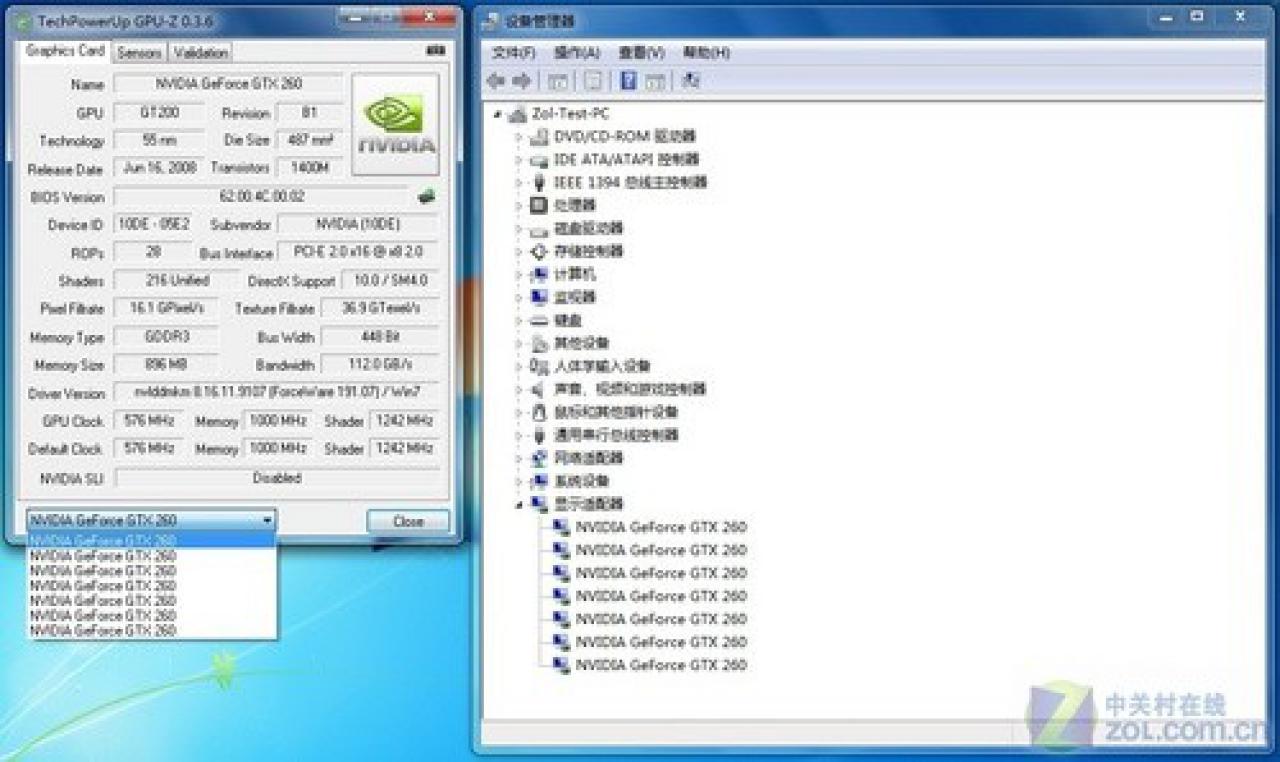This screenshot has height=762, width=1280.
Task: Open the 文件(F) File menu
Action: (x=514, y=52)
